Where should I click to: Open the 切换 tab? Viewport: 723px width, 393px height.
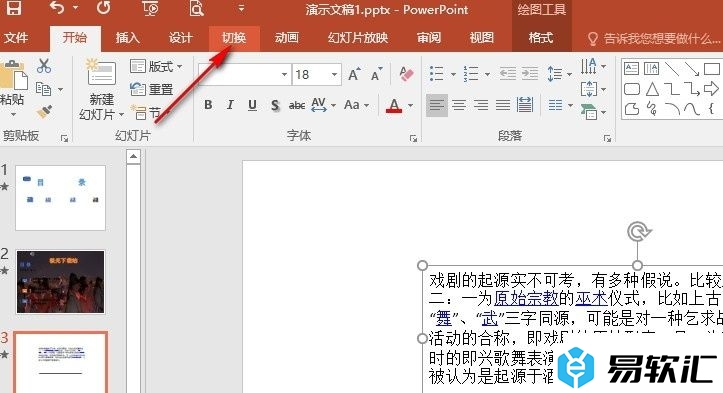pos(234,38)
